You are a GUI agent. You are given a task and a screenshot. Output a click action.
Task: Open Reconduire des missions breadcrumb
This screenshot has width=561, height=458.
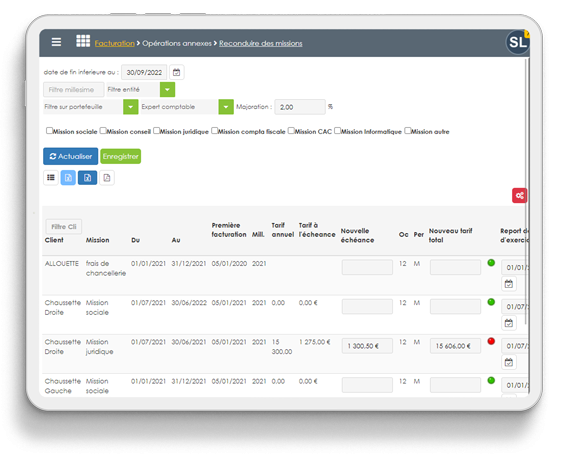click(260, 43)
